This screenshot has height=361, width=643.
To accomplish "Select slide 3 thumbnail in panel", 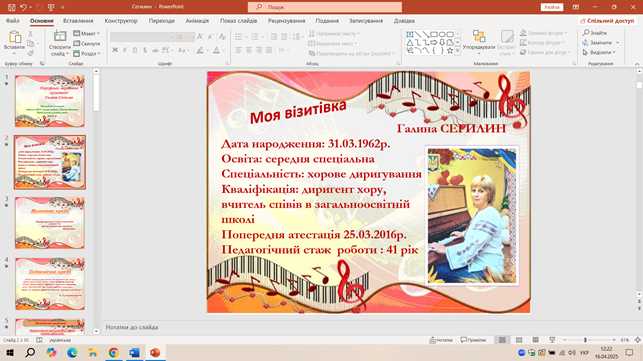I will [50, 223].
